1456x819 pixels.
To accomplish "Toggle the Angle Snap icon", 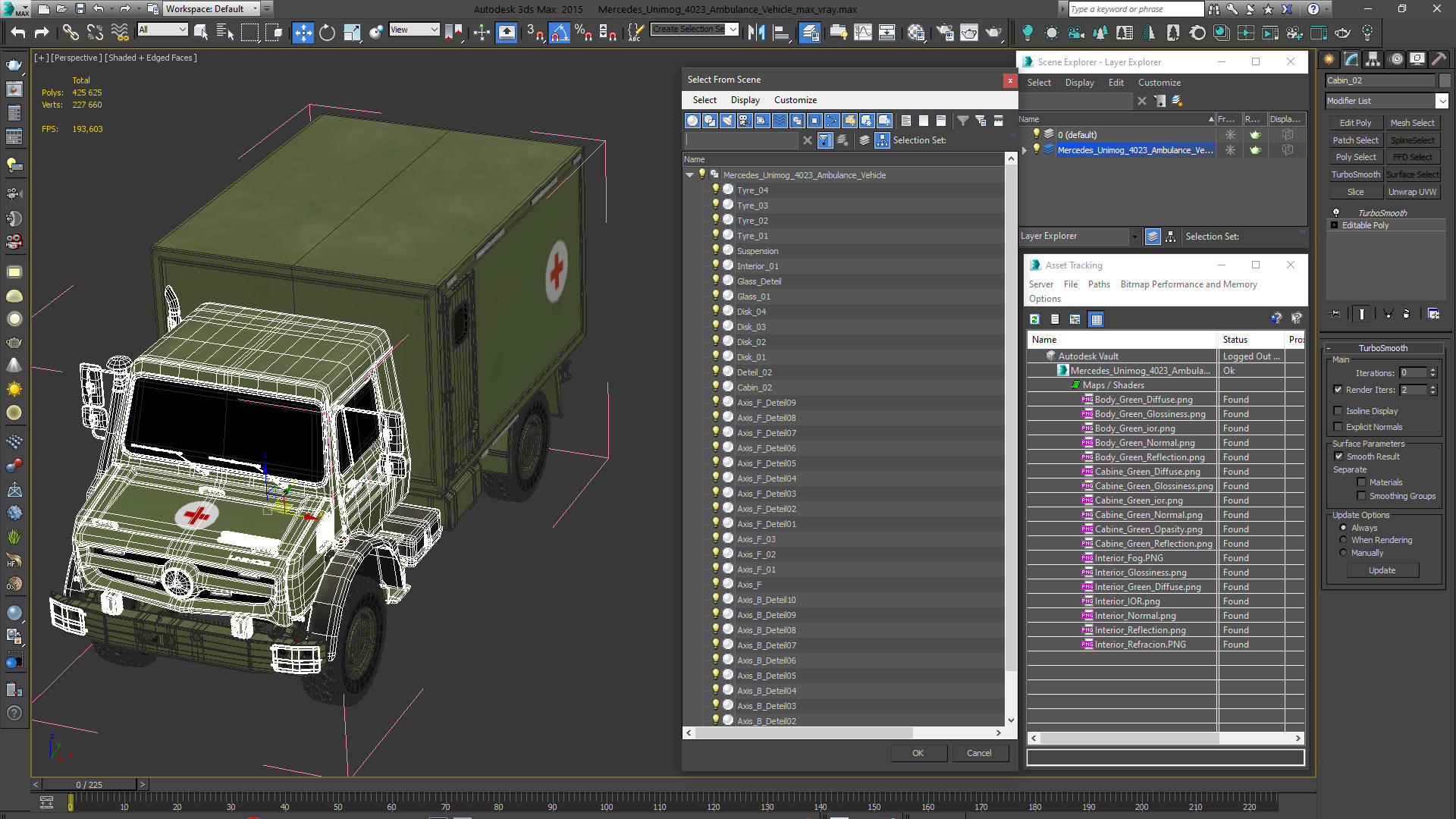I will 559,33.
